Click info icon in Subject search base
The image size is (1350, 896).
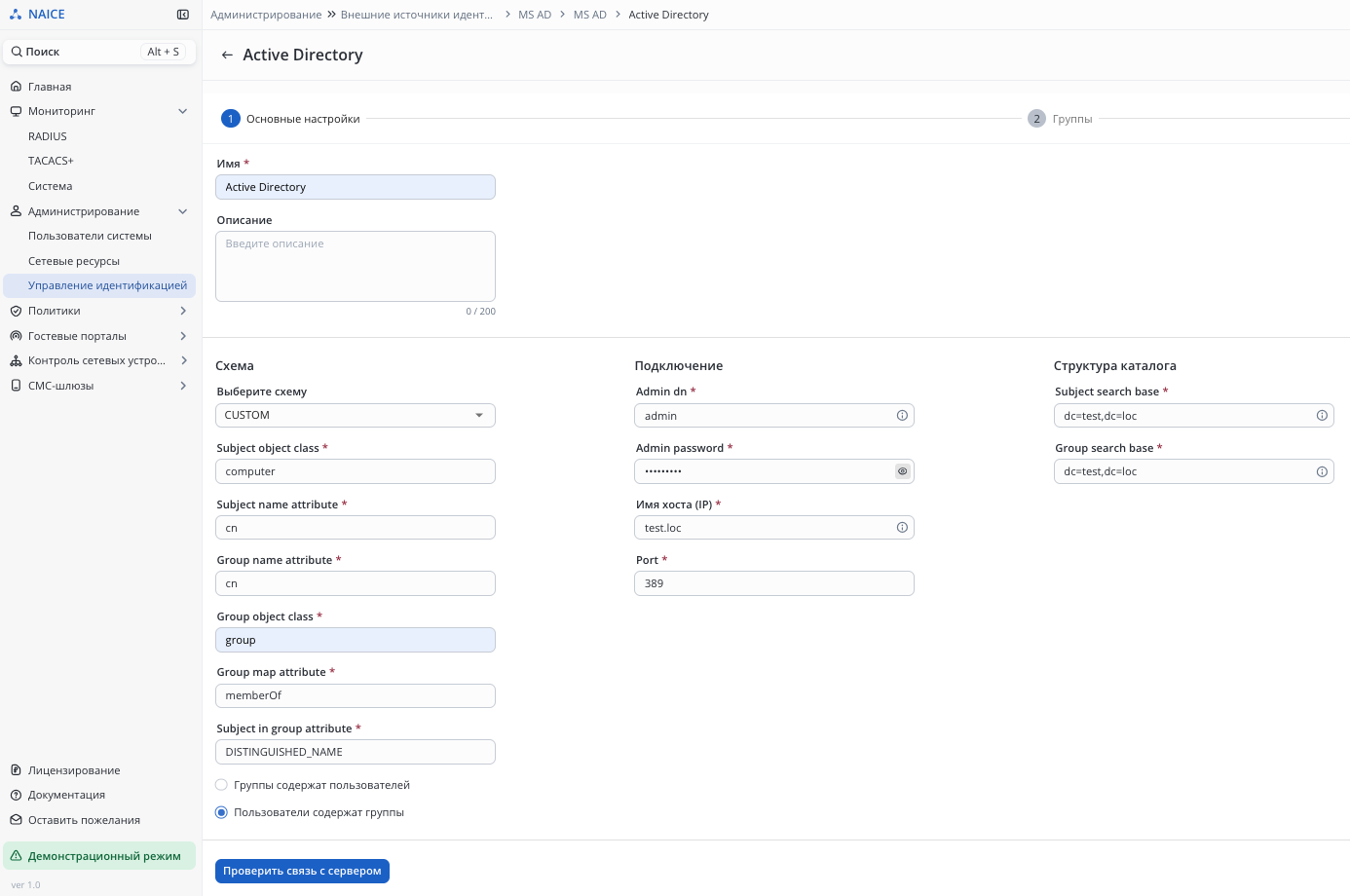(x=1322, y=416)
